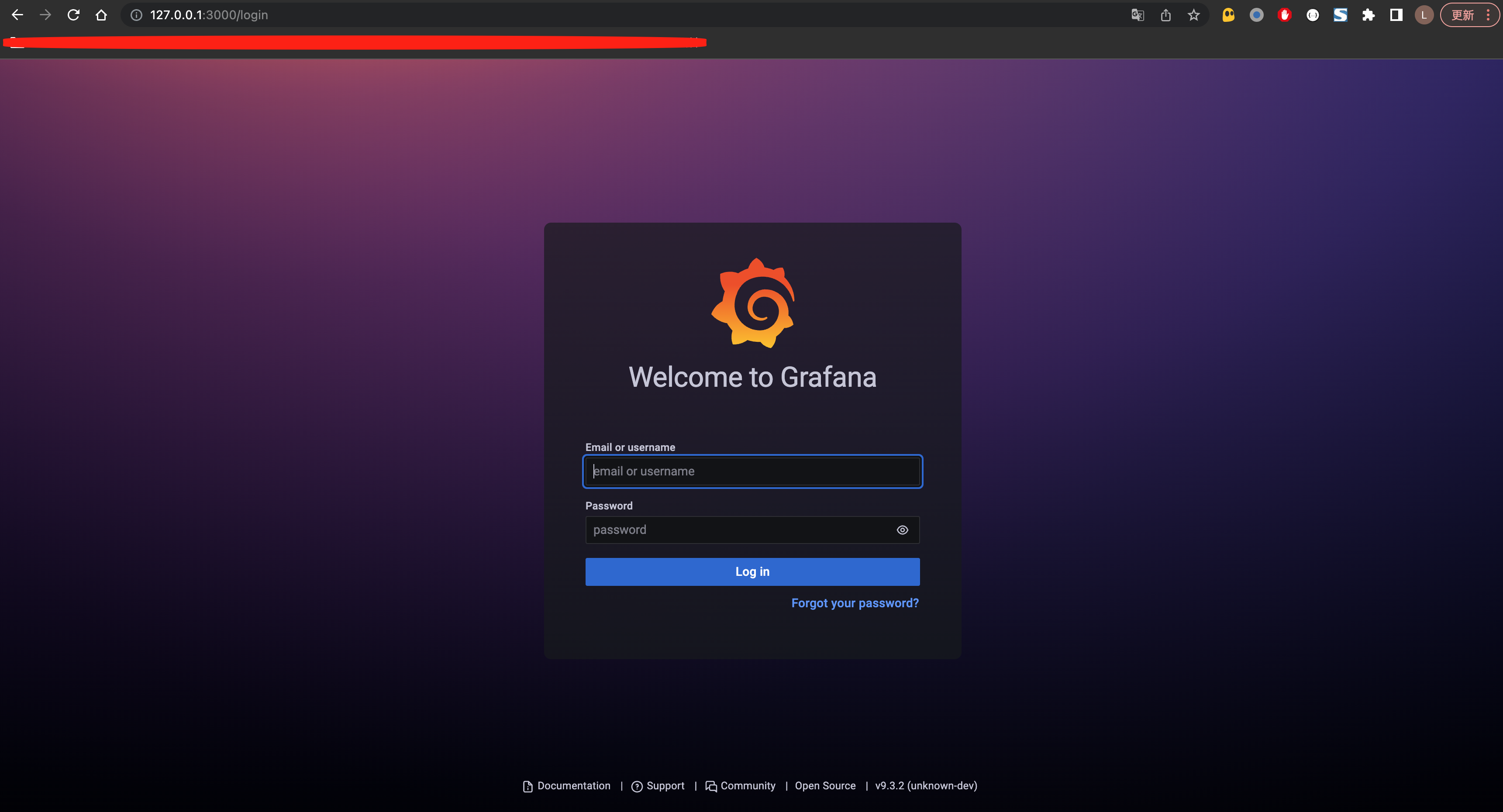Screen dimensions: 1503x812
Task: Open the profile avatar labeled L
Action: click(1424, 15)
